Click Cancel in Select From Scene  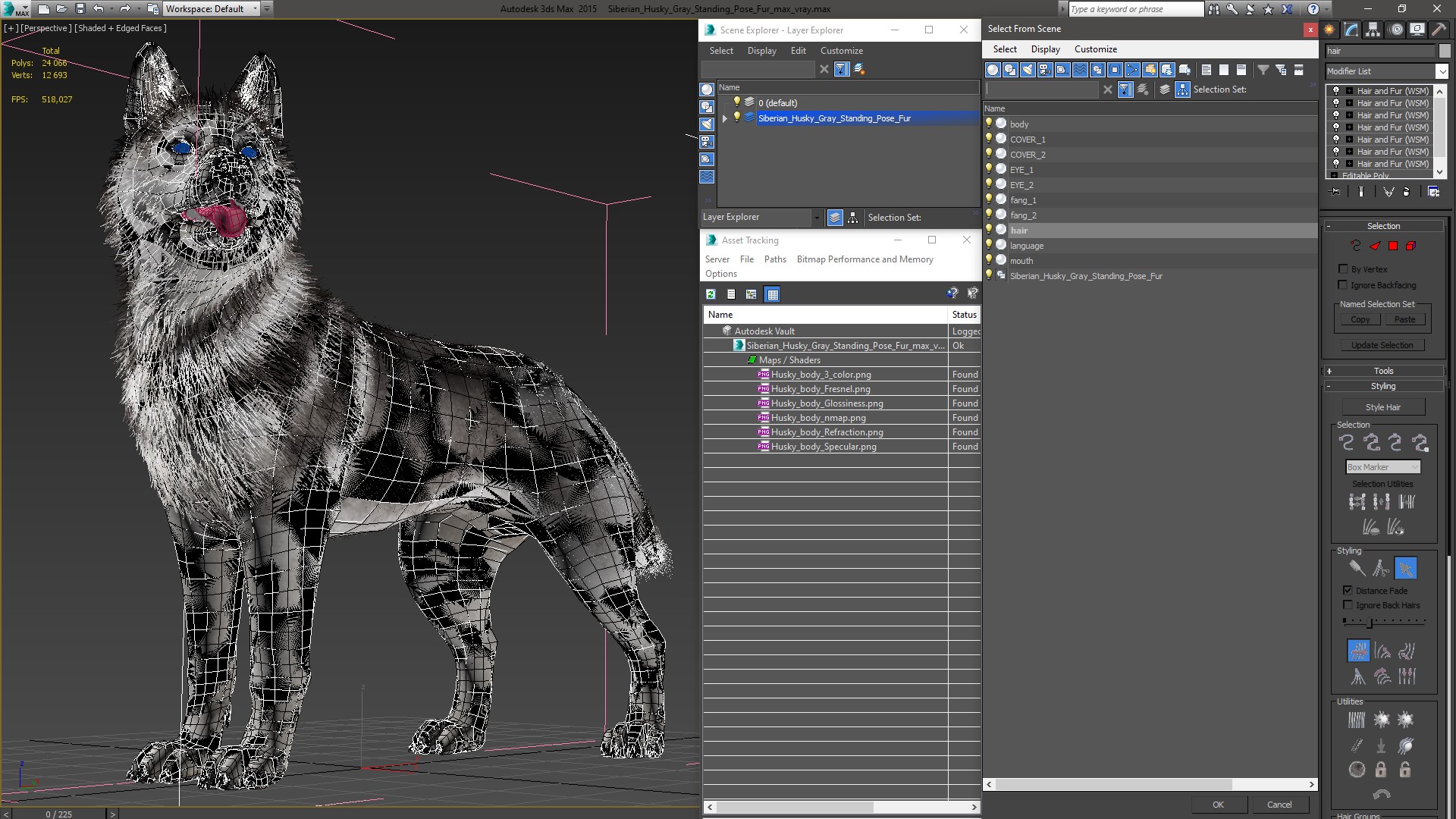[x=1279, y=805]
